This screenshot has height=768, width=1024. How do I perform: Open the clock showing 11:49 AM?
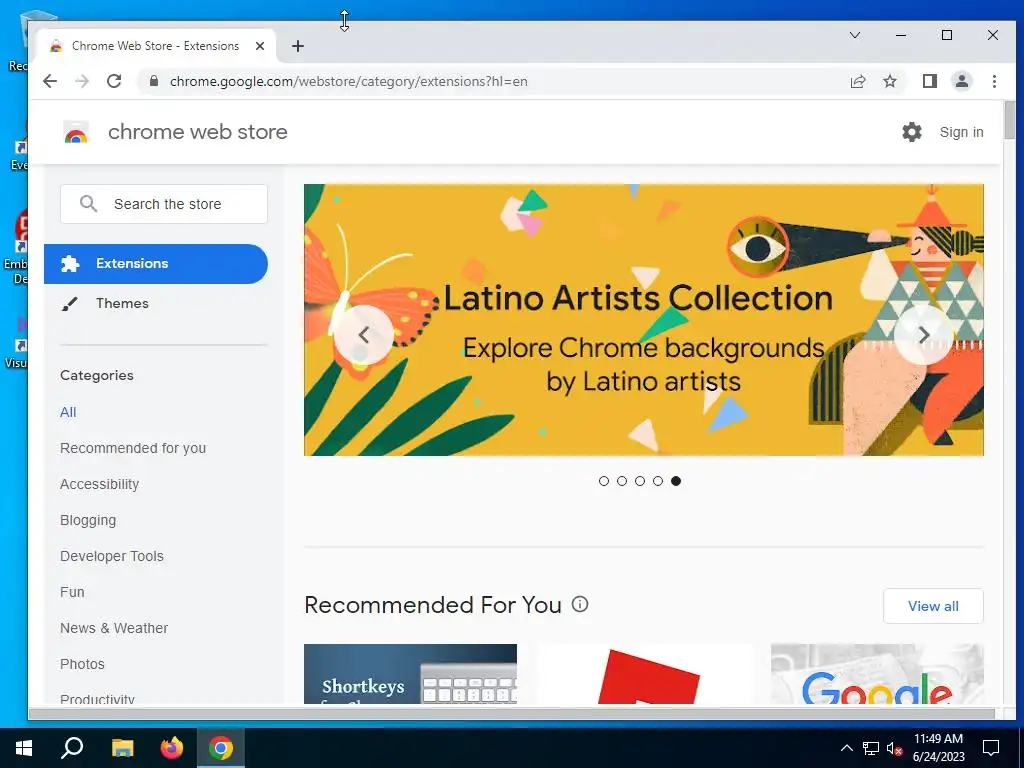point(938,748)
